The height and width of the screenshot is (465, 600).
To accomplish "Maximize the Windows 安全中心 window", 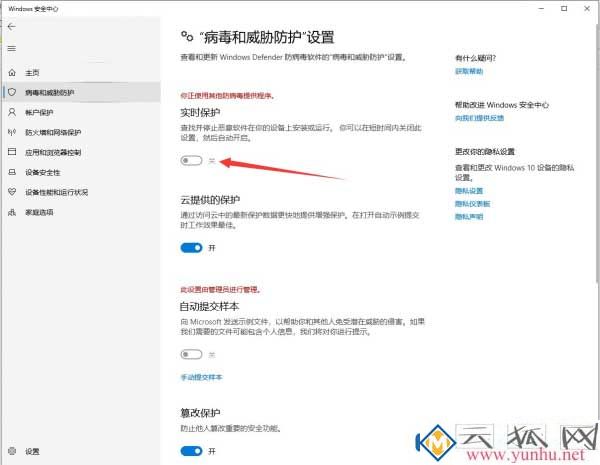I will coord(564,8).
